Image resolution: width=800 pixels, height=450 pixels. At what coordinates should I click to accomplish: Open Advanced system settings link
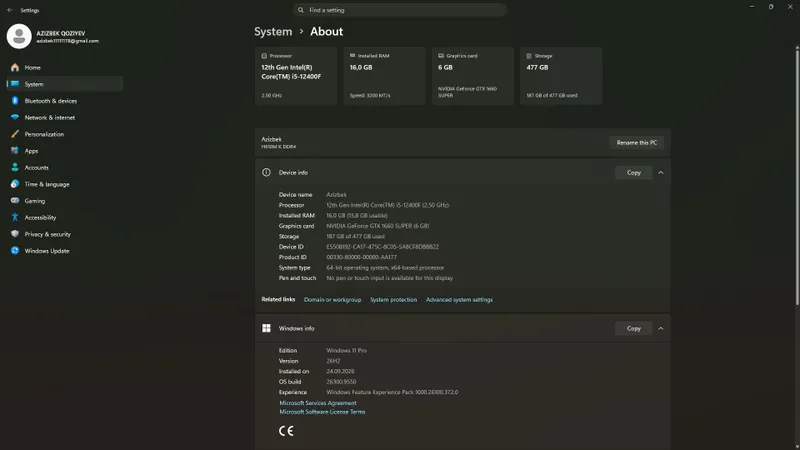[x=459, y=299]
